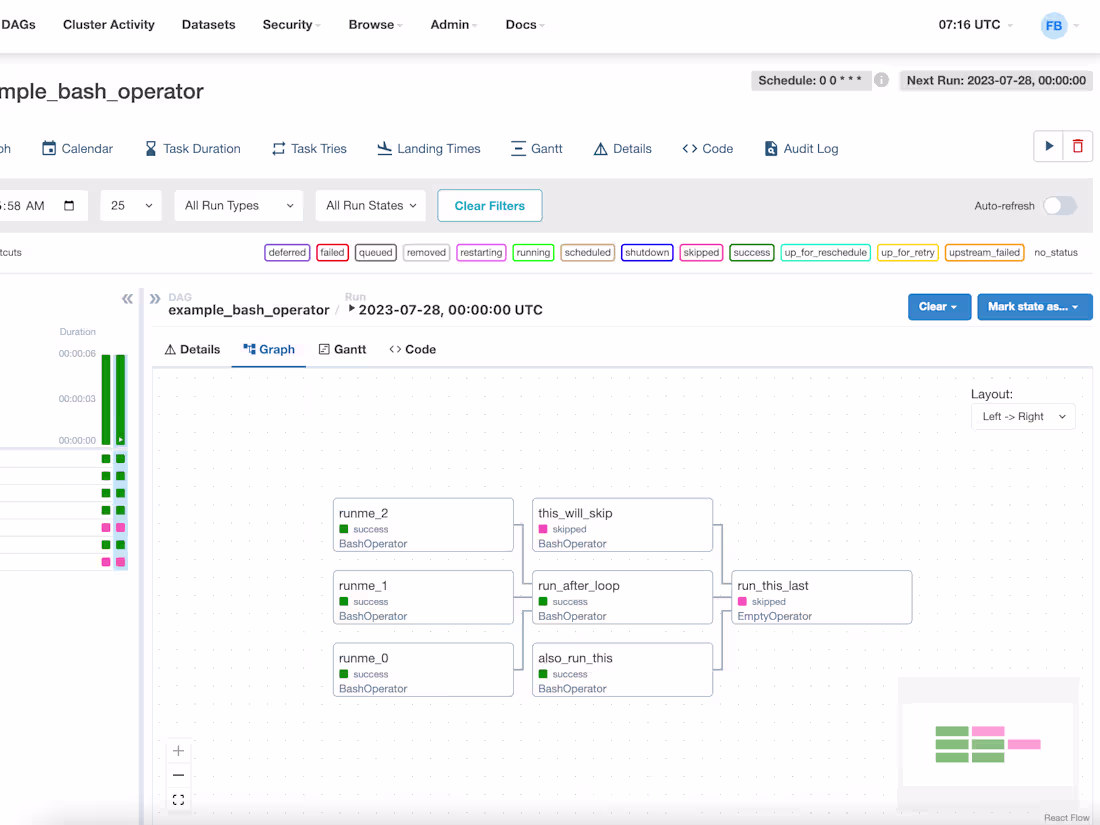
Task: Trigger the DAG with the play icon
Action: [1048, 145]
